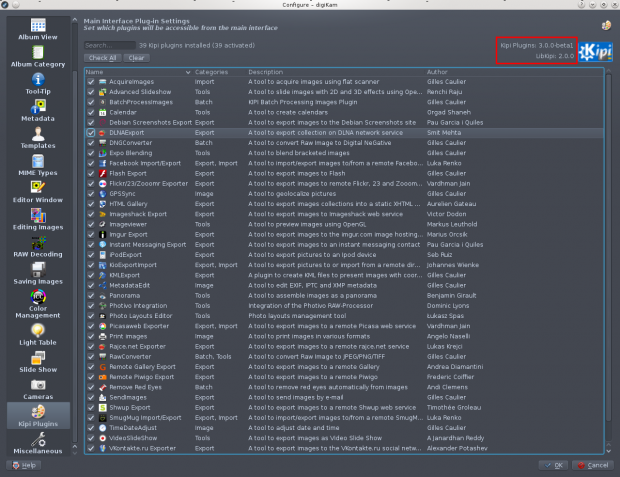
Task: Select the Expo Blending row
Action: (x=344, y=153)
